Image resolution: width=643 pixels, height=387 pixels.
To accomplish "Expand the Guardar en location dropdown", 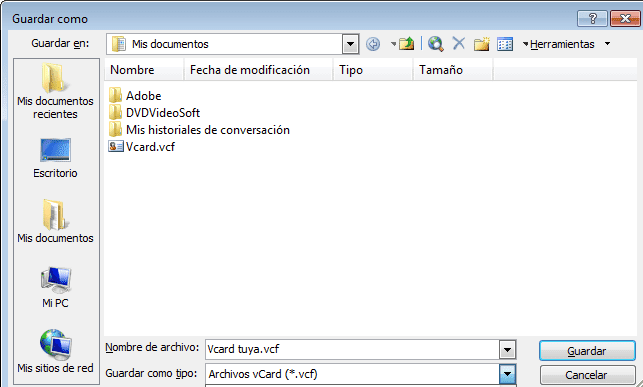I will (x=350, y=44).
